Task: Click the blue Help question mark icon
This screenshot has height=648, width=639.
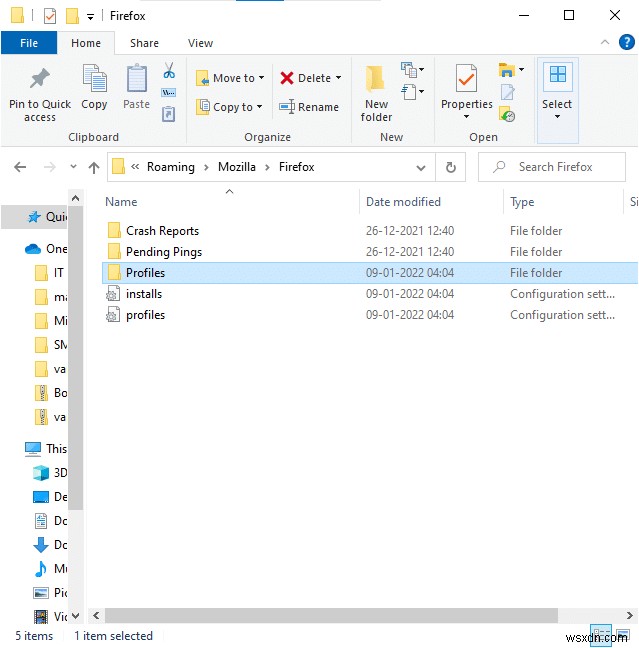Action: [x=627, y=42]
